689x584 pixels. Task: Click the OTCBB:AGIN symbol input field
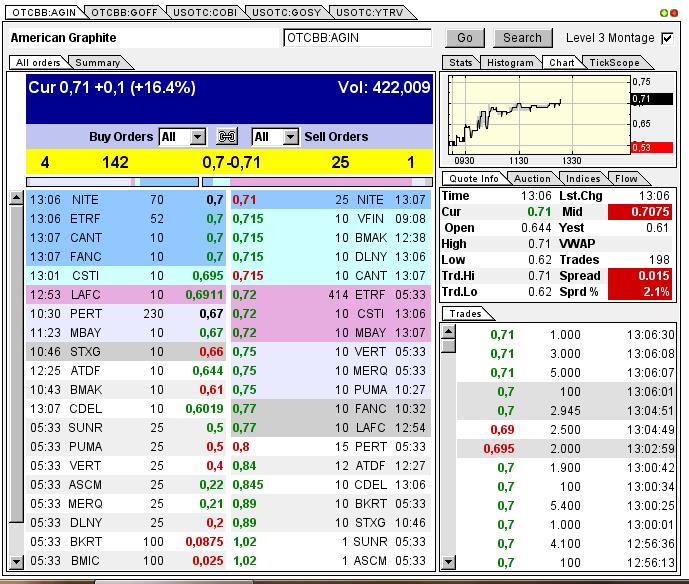[x=357, y=38]
